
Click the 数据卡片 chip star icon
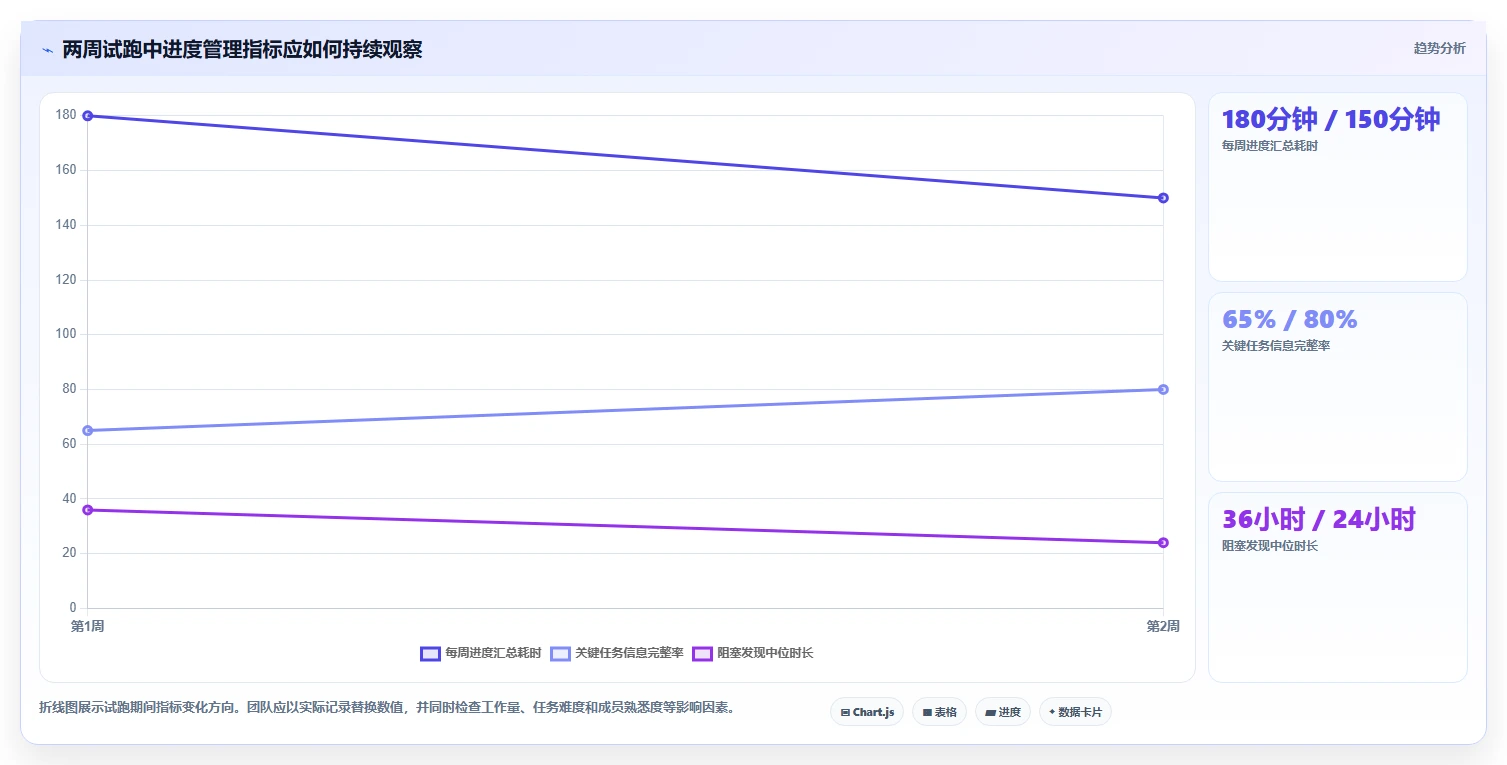(1052, 712)
